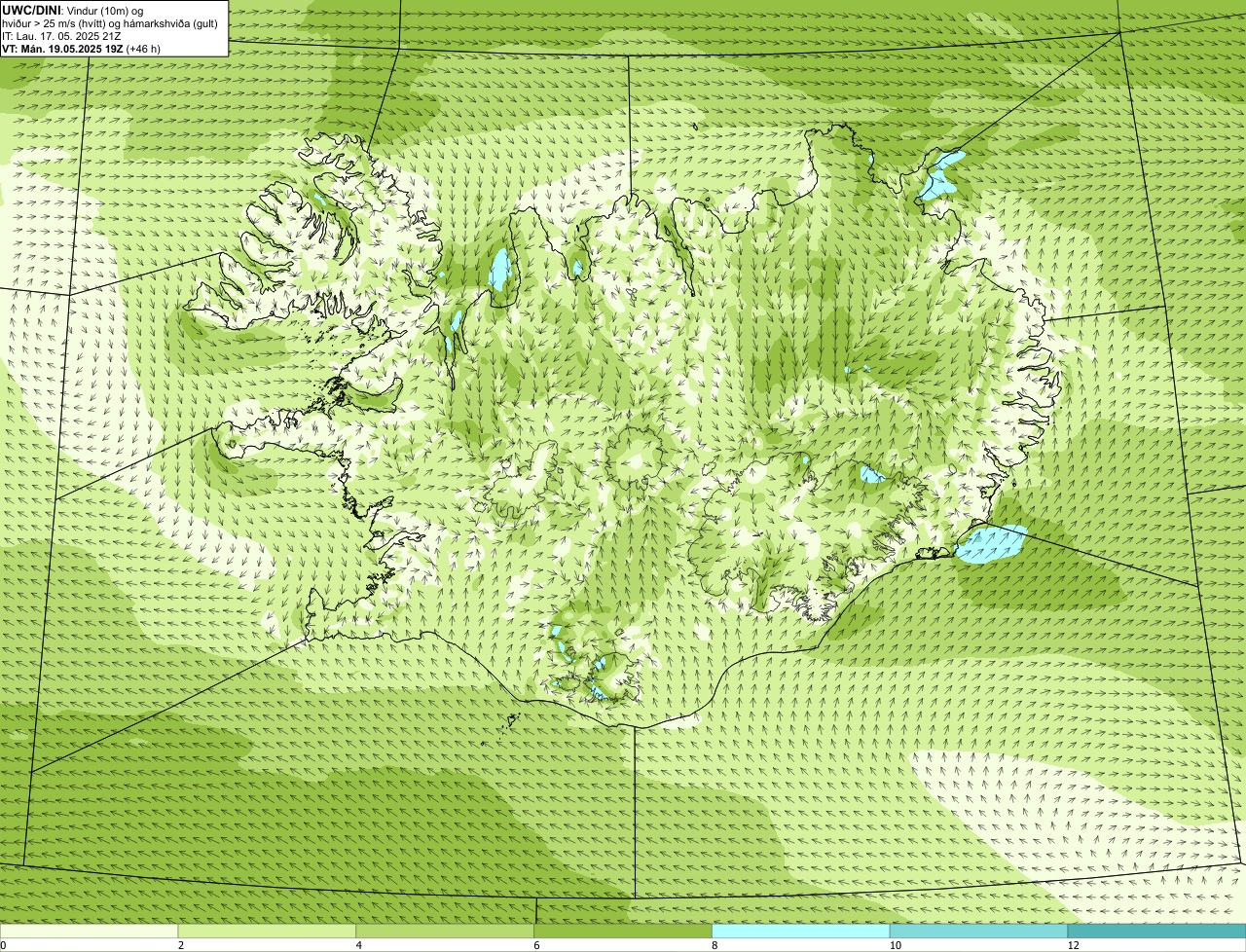Choose the 6–8 m/s darker green legend swatch
Image resolution: width=1246 pixels, height=952 pixels.
click(623, 932)
